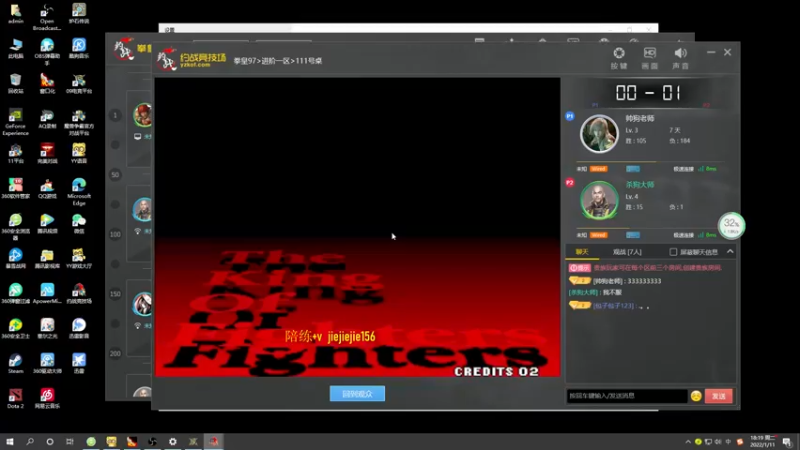Screen dimensions: 800x450
Task: Switch to the 观战 [7人] spectators tab
Action: (627, 252)
